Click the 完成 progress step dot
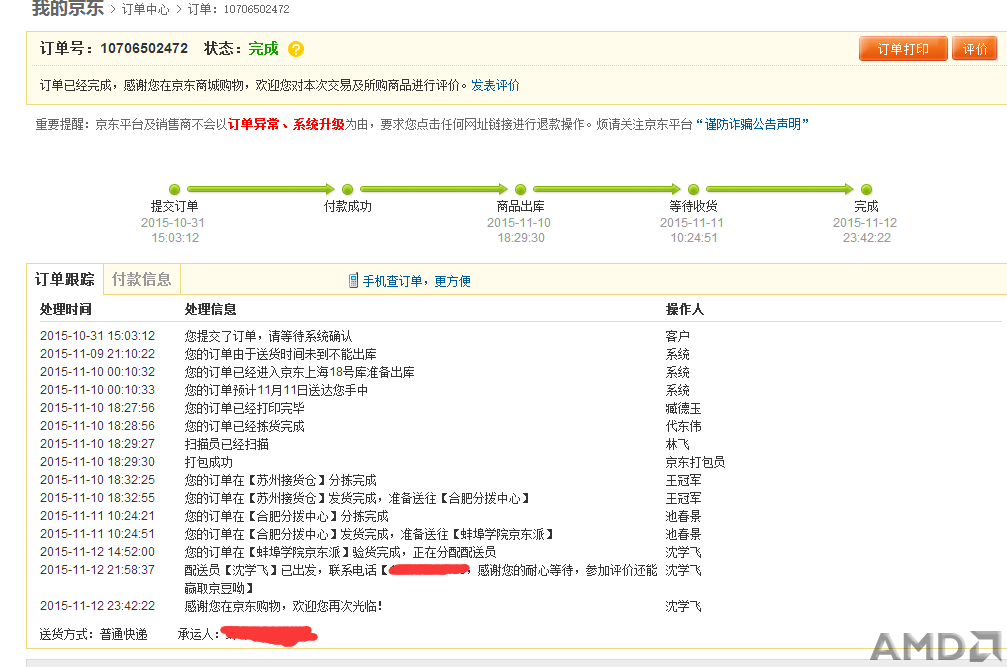 [866, 189]
